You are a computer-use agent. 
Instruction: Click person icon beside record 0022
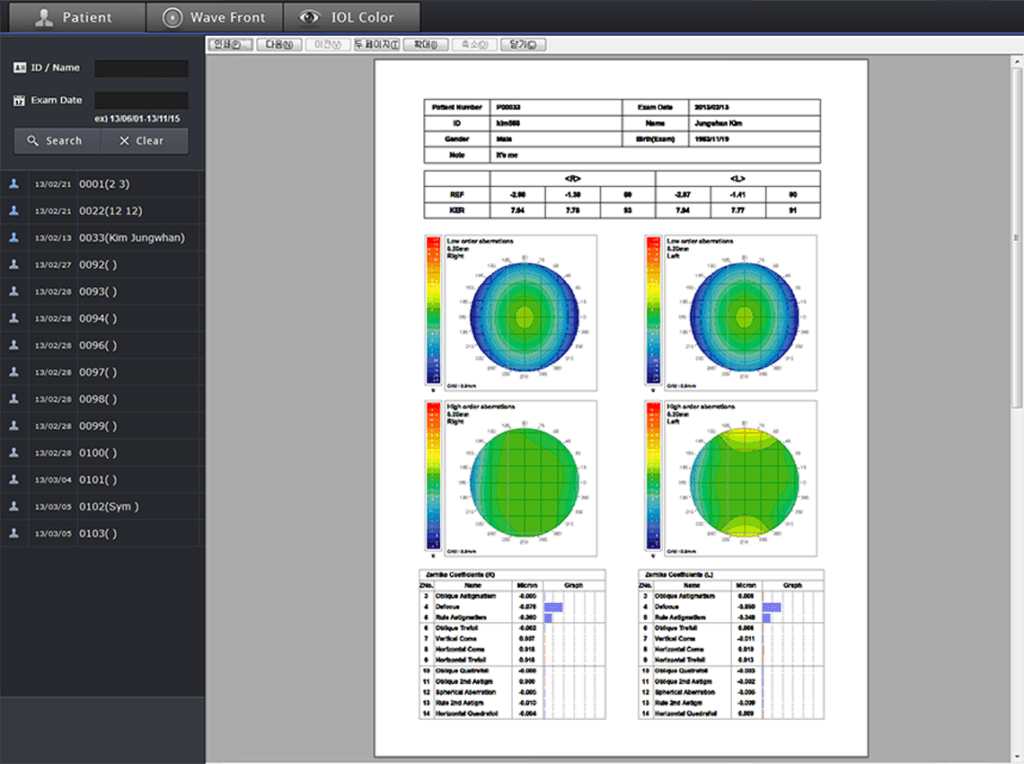(14, 211)
